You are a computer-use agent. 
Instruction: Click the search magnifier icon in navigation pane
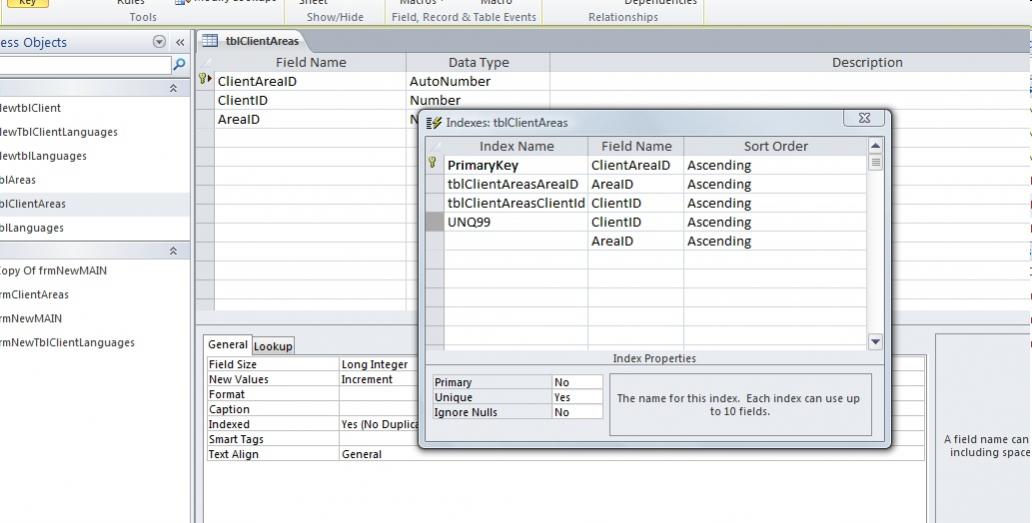(179, 64)
